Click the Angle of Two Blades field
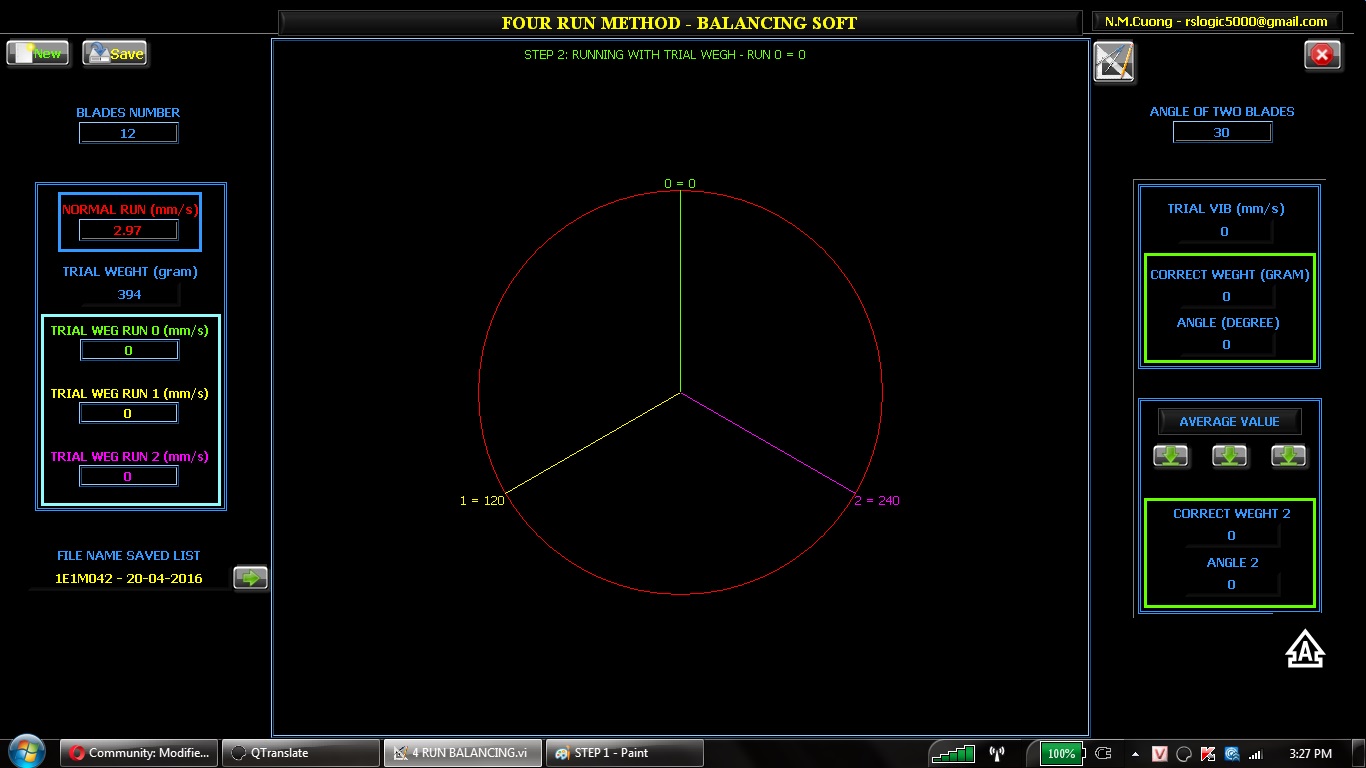This screenshot has height=768, width=1366. (1222, 132)
